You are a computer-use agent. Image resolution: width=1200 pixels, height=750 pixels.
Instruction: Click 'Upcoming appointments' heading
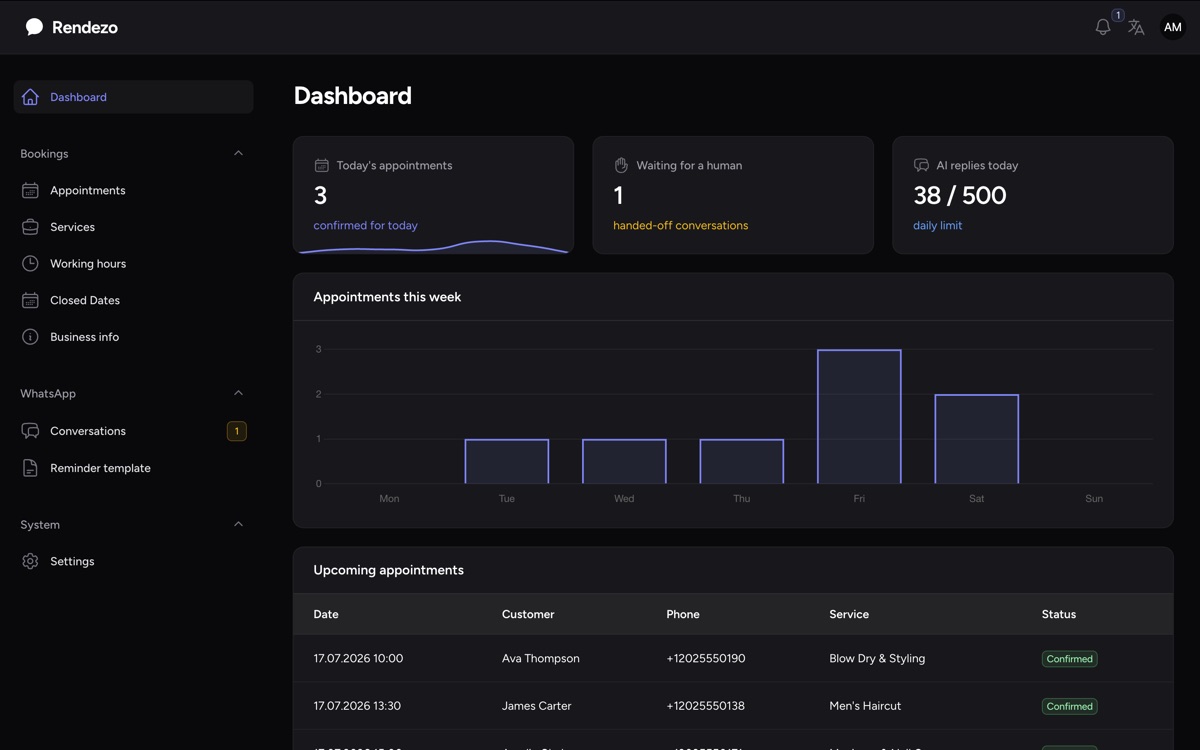[388, 570]
